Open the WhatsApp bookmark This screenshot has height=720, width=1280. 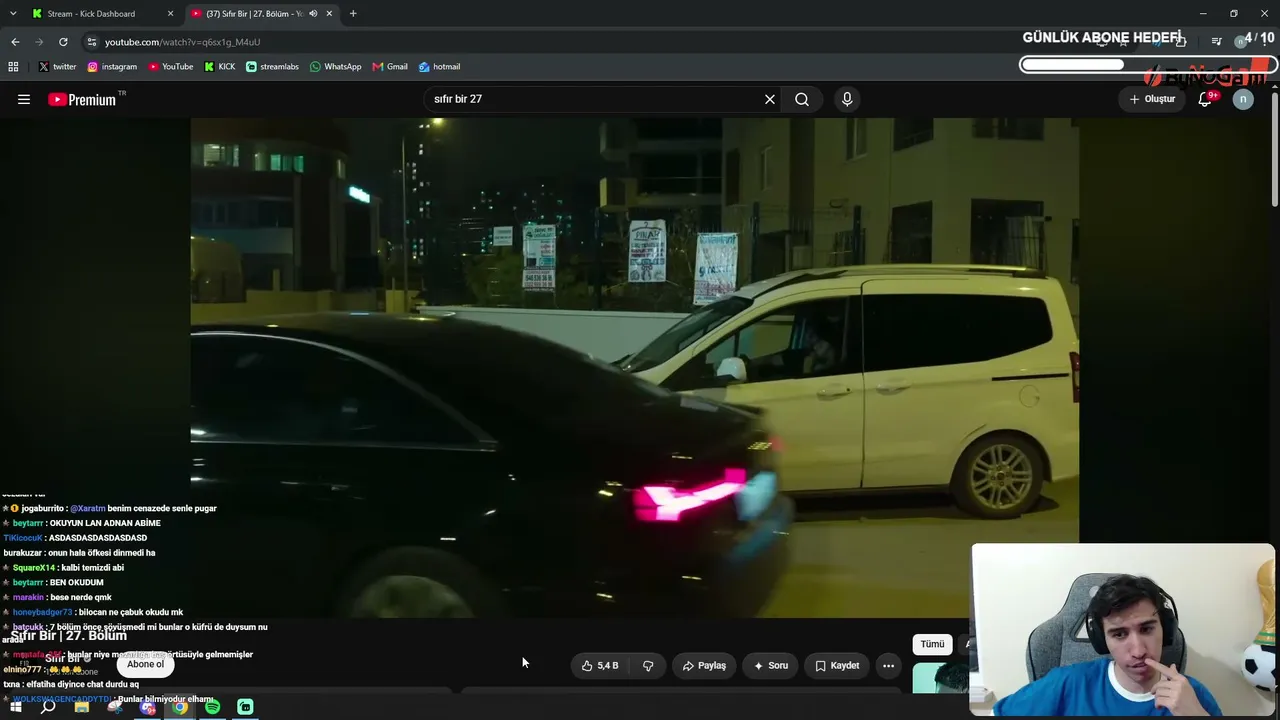coord(336,67)
